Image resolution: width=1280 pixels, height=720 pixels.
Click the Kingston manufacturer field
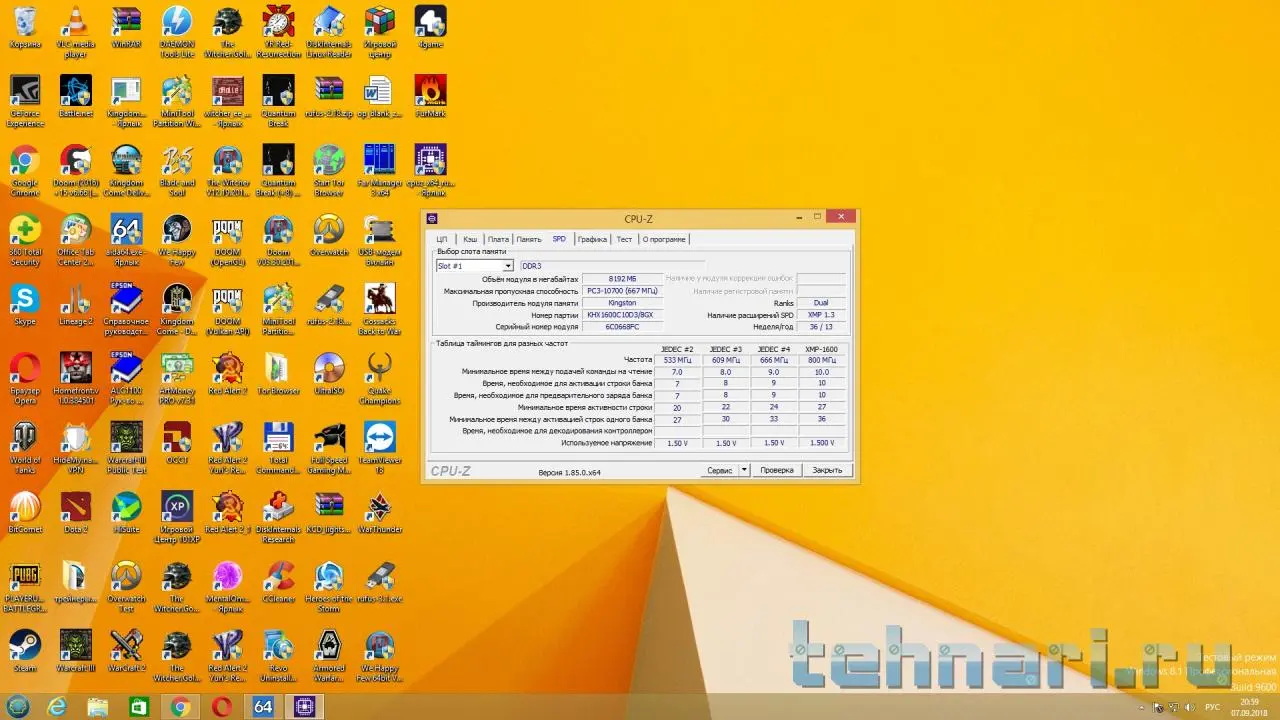coord(621,303)
